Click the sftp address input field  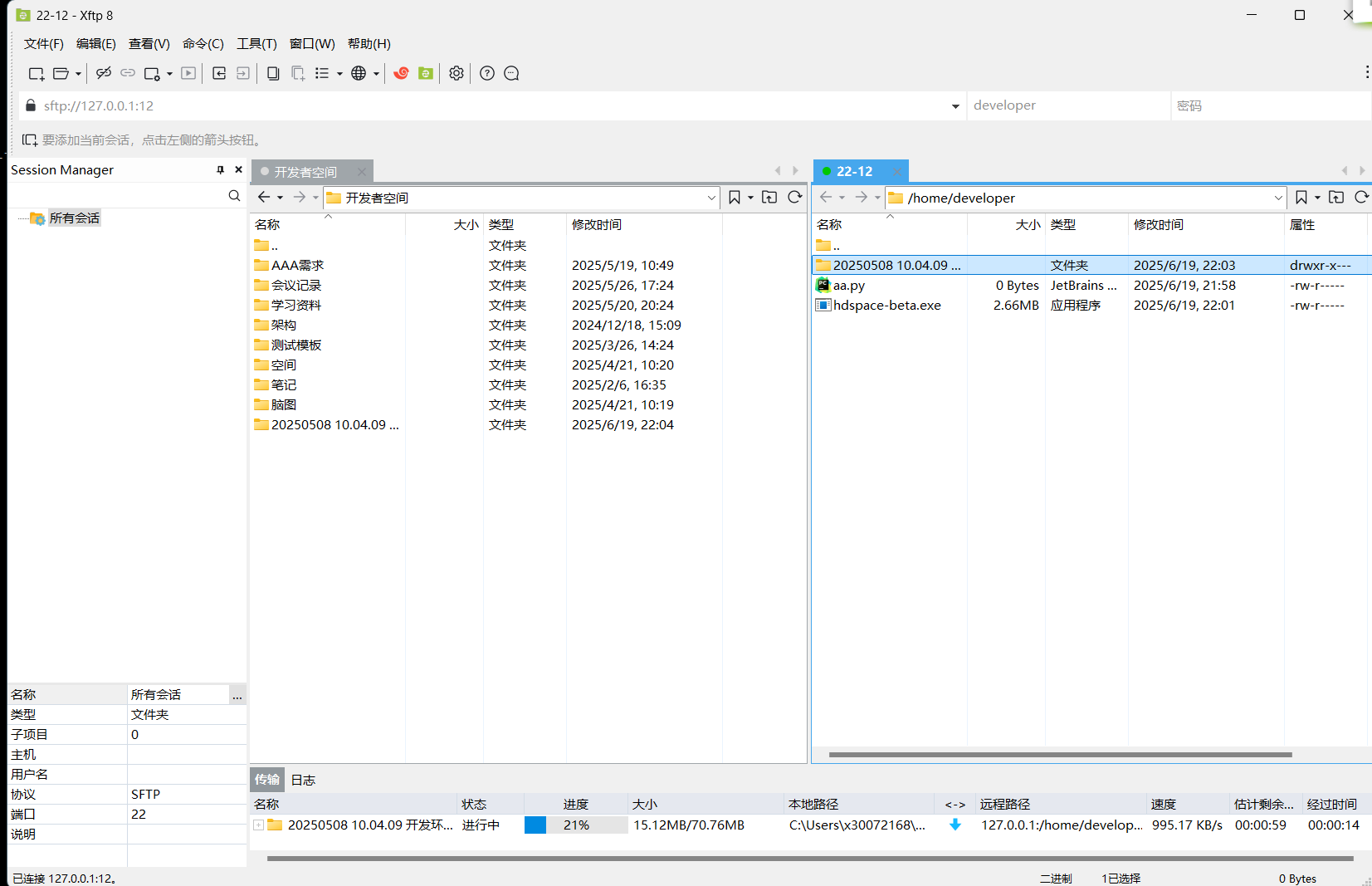click(x=495, y=105)
